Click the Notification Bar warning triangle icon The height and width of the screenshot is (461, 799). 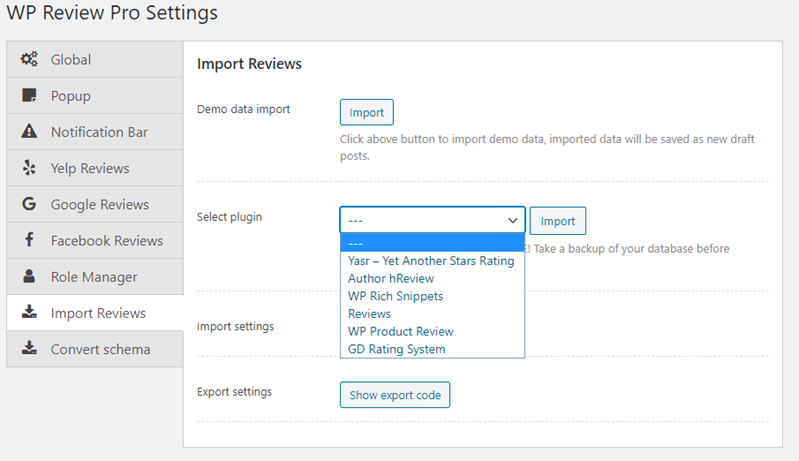[29, 131]
